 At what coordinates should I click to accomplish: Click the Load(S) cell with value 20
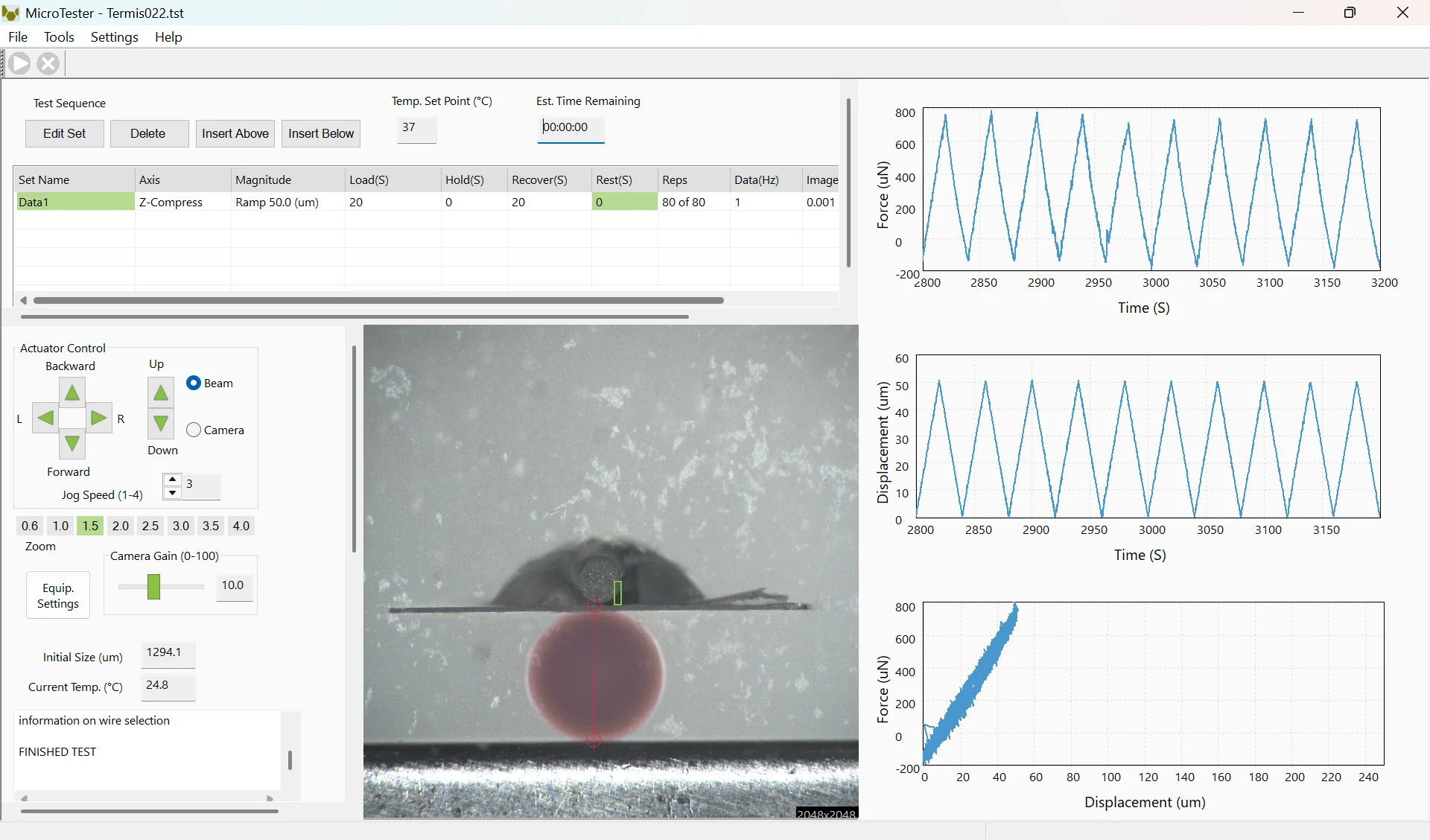click(393, 202)
